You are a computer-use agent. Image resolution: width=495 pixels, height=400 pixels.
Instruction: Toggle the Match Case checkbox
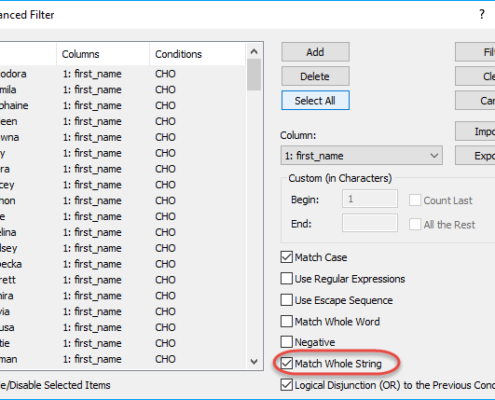pyautogui.click(x=287, y=257)
